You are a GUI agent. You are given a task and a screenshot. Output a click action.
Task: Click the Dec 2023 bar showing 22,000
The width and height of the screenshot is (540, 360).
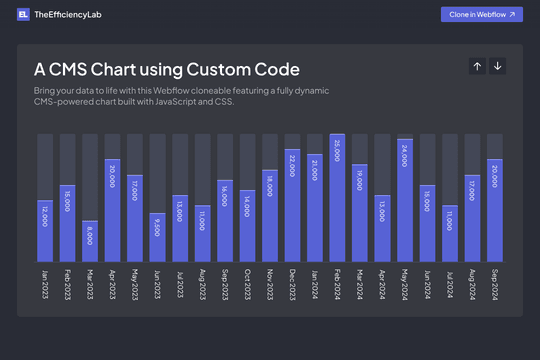pos(292,205)
